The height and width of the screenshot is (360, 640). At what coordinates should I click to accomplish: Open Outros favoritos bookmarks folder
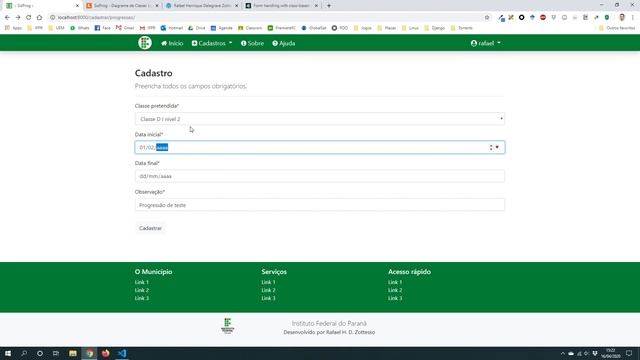click(617, 28)
